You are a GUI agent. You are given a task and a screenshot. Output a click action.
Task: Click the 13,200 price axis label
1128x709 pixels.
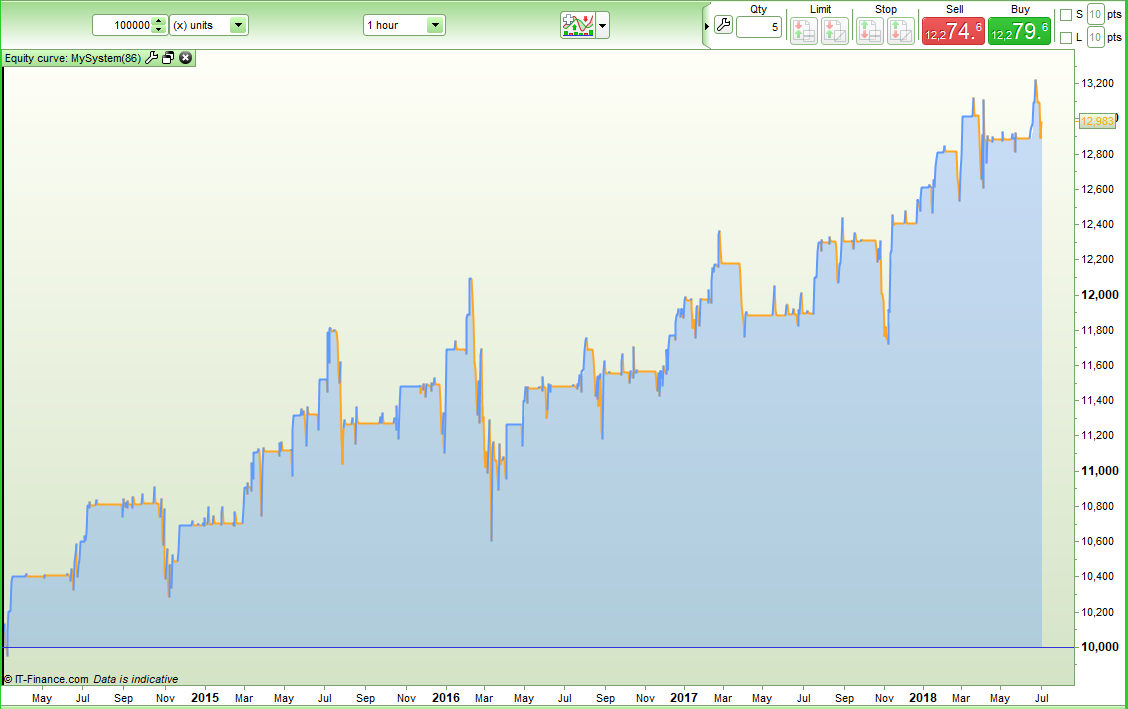coord(1098,83)
